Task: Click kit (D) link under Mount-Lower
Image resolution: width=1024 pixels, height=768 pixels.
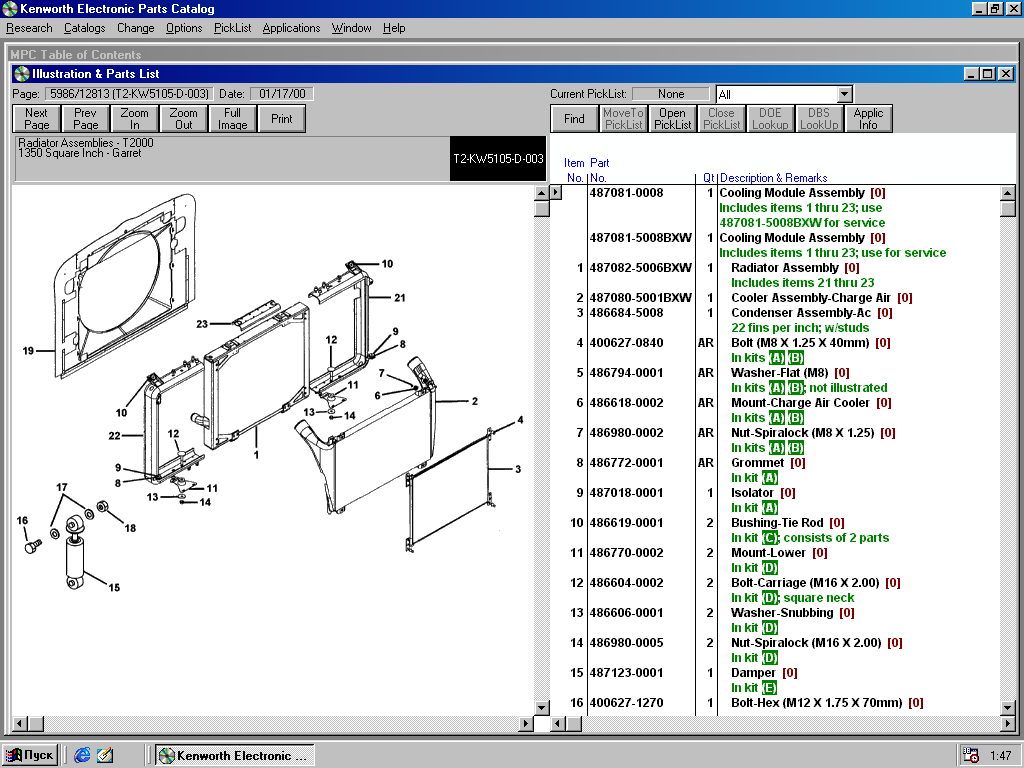Action: coord(769,568)
